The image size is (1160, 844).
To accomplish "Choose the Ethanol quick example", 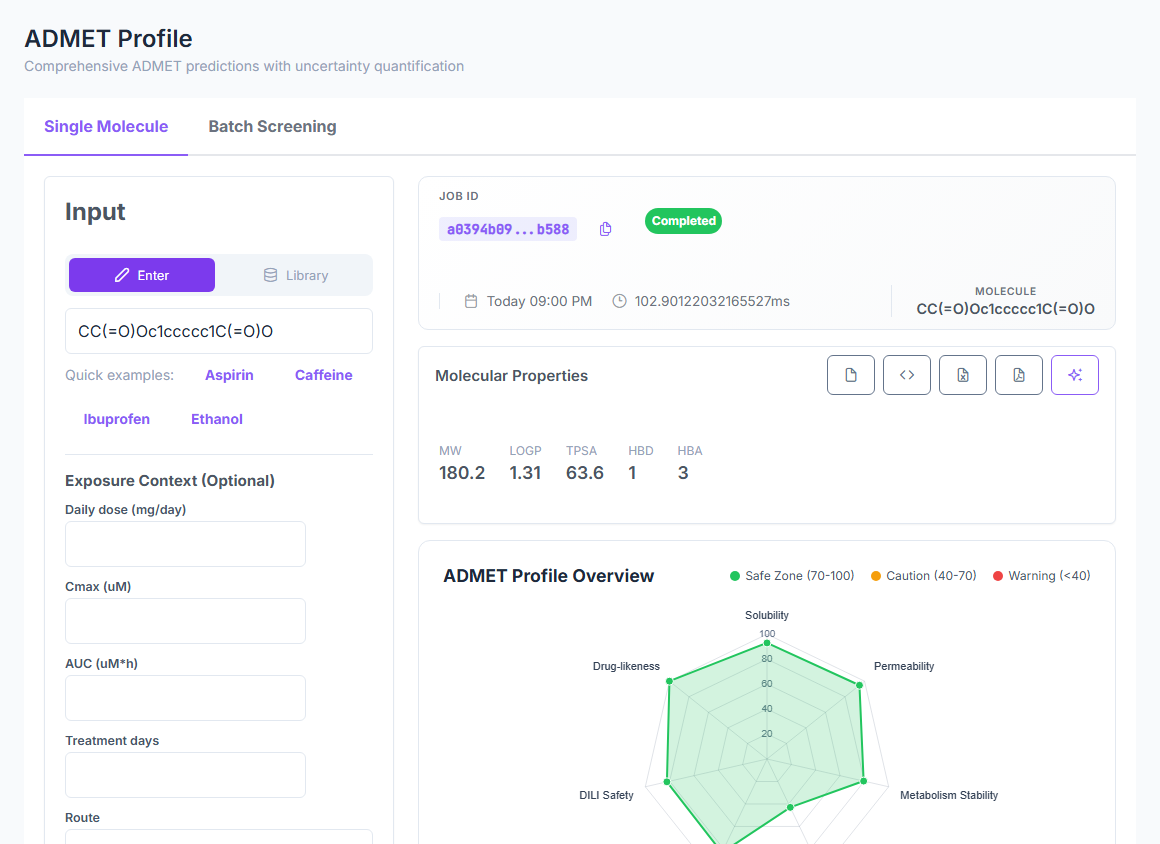I will pyautogui.click(x=217, y=419).
